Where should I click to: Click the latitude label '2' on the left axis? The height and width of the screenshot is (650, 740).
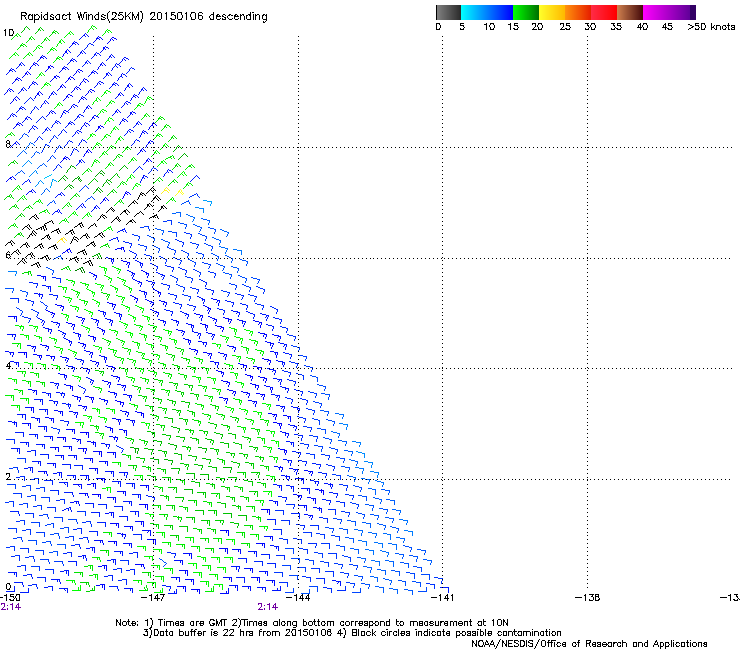coord(8,476)
